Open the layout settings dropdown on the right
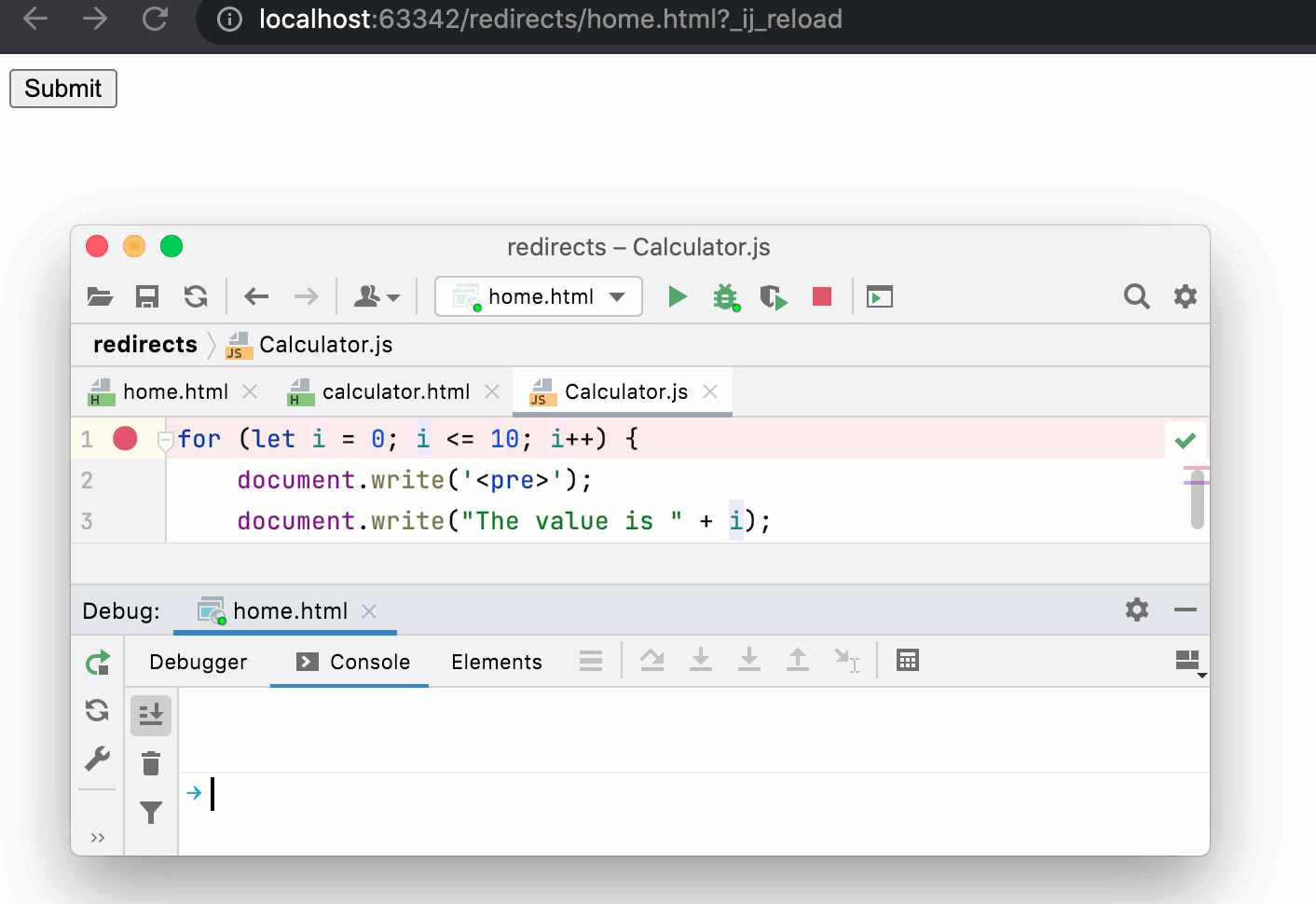 (x=1187, y=662)
